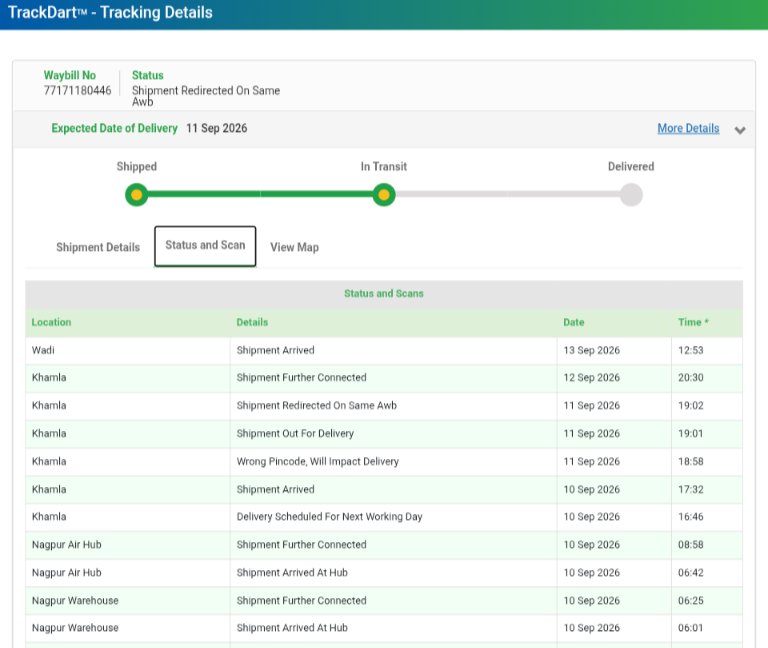
Task: Switch to the Shipment Details tab
Action: 98,247
